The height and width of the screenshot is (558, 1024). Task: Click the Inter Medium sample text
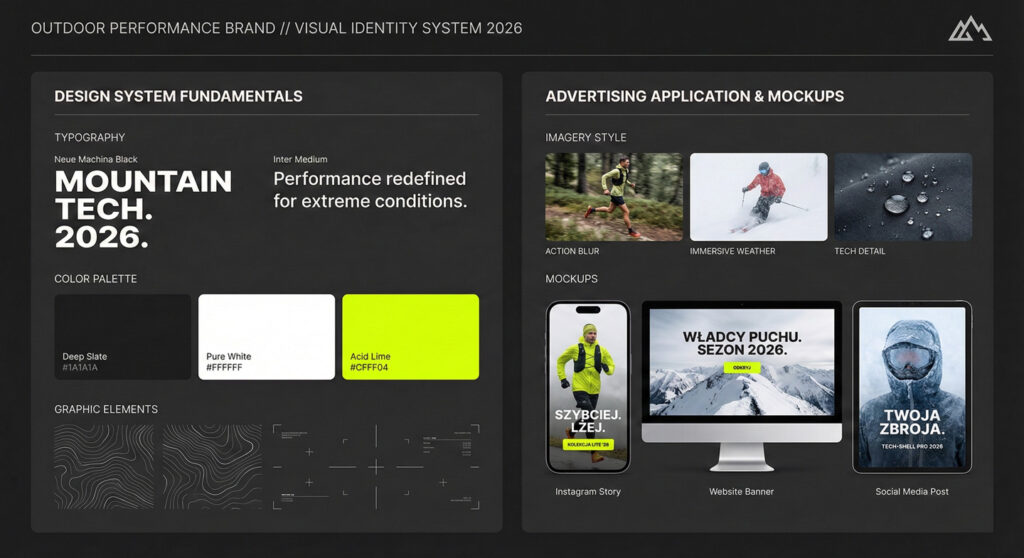point(370,190)
